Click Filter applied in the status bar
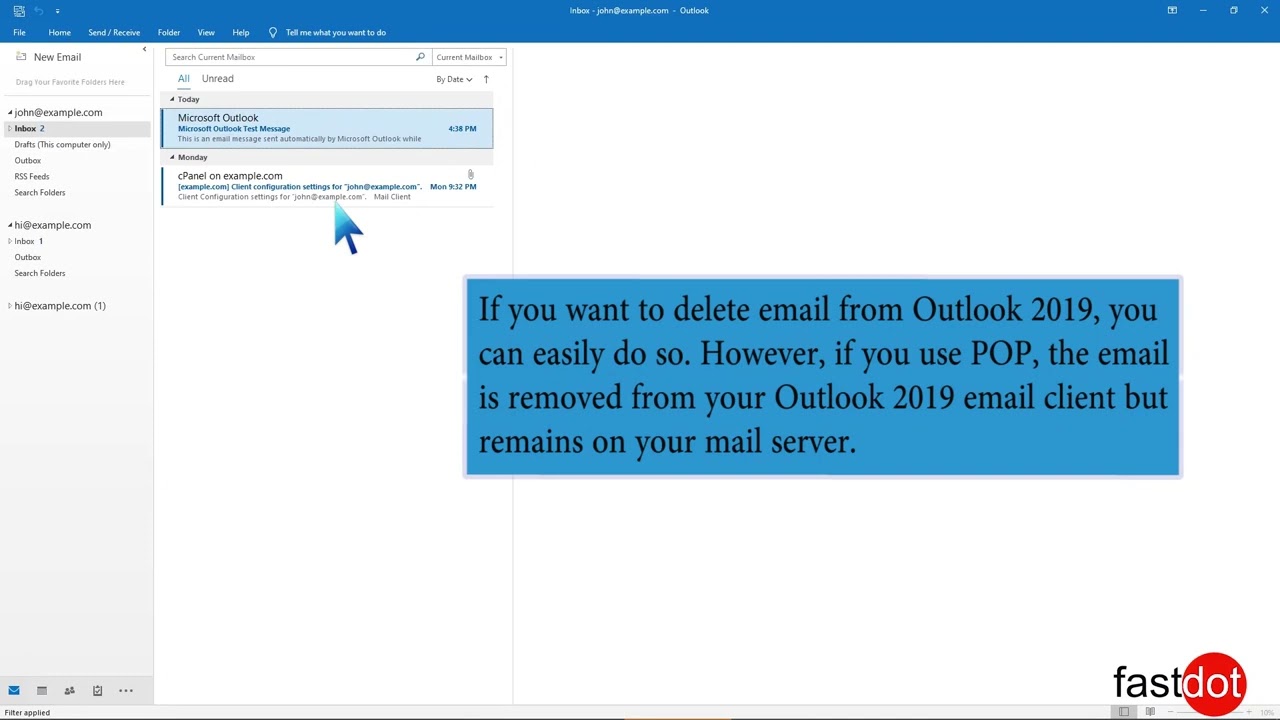Viewport: 1280px width, 720px height. coord(27,712)
